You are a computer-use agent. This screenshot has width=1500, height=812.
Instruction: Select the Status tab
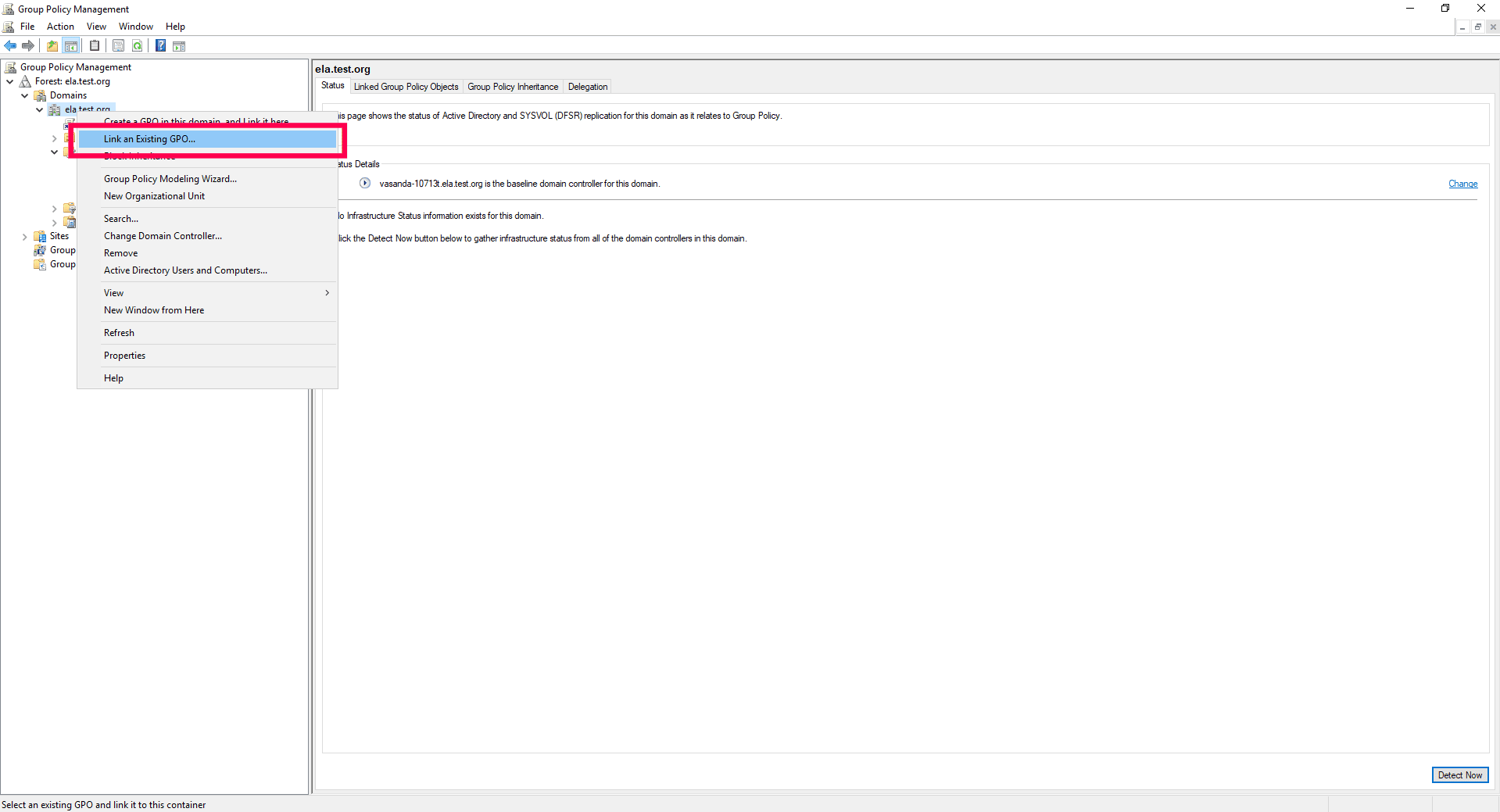click(x=332, y=86)
